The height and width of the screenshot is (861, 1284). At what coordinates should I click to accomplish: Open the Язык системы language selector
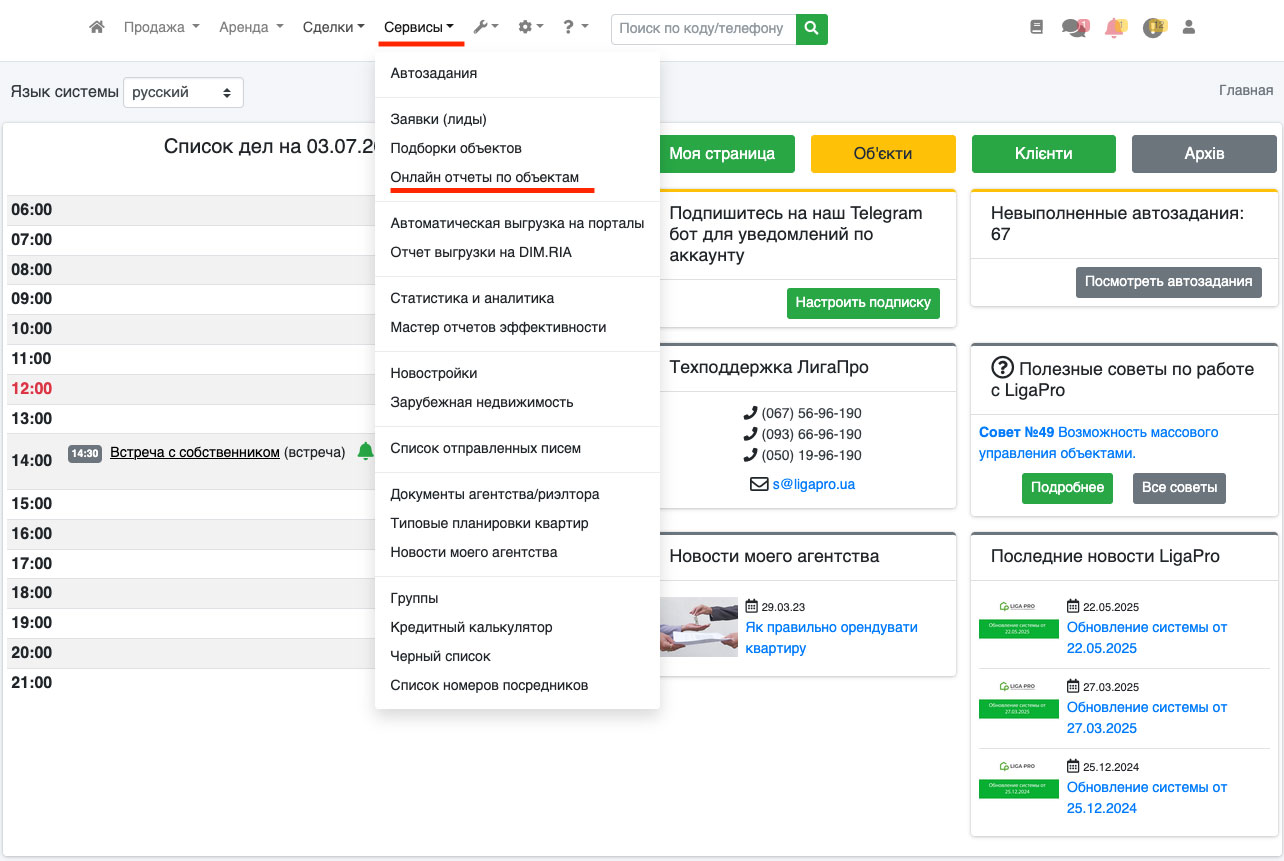point(183,92)
